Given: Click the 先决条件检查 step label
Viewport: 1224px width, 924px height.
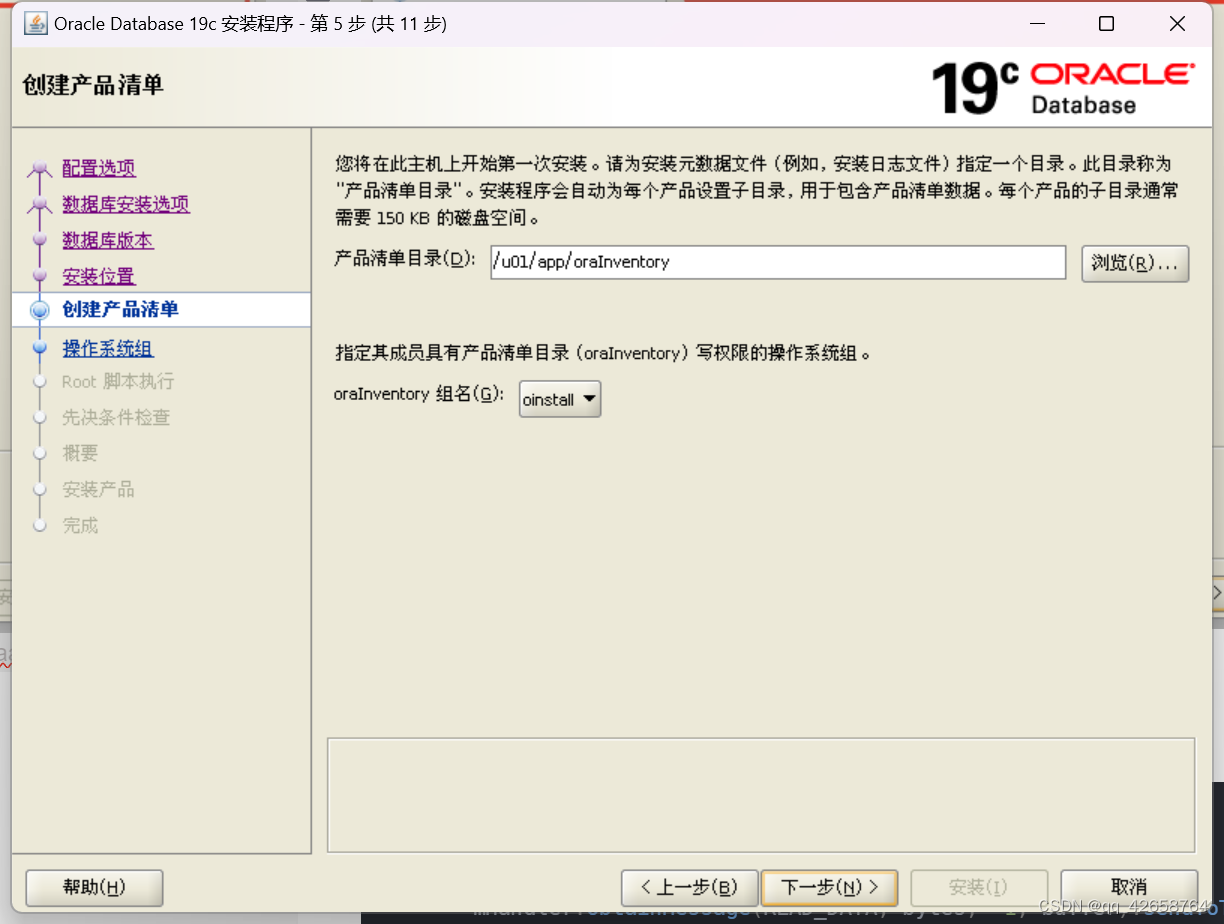Looking at the screenshot, I should click(x=116, y=417).
